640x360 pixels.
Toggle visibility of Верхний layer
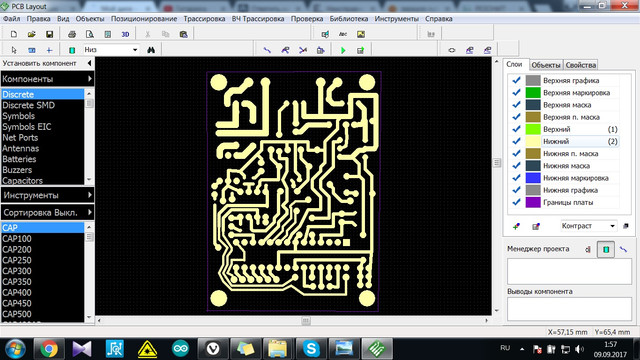[x=516, y=129]
